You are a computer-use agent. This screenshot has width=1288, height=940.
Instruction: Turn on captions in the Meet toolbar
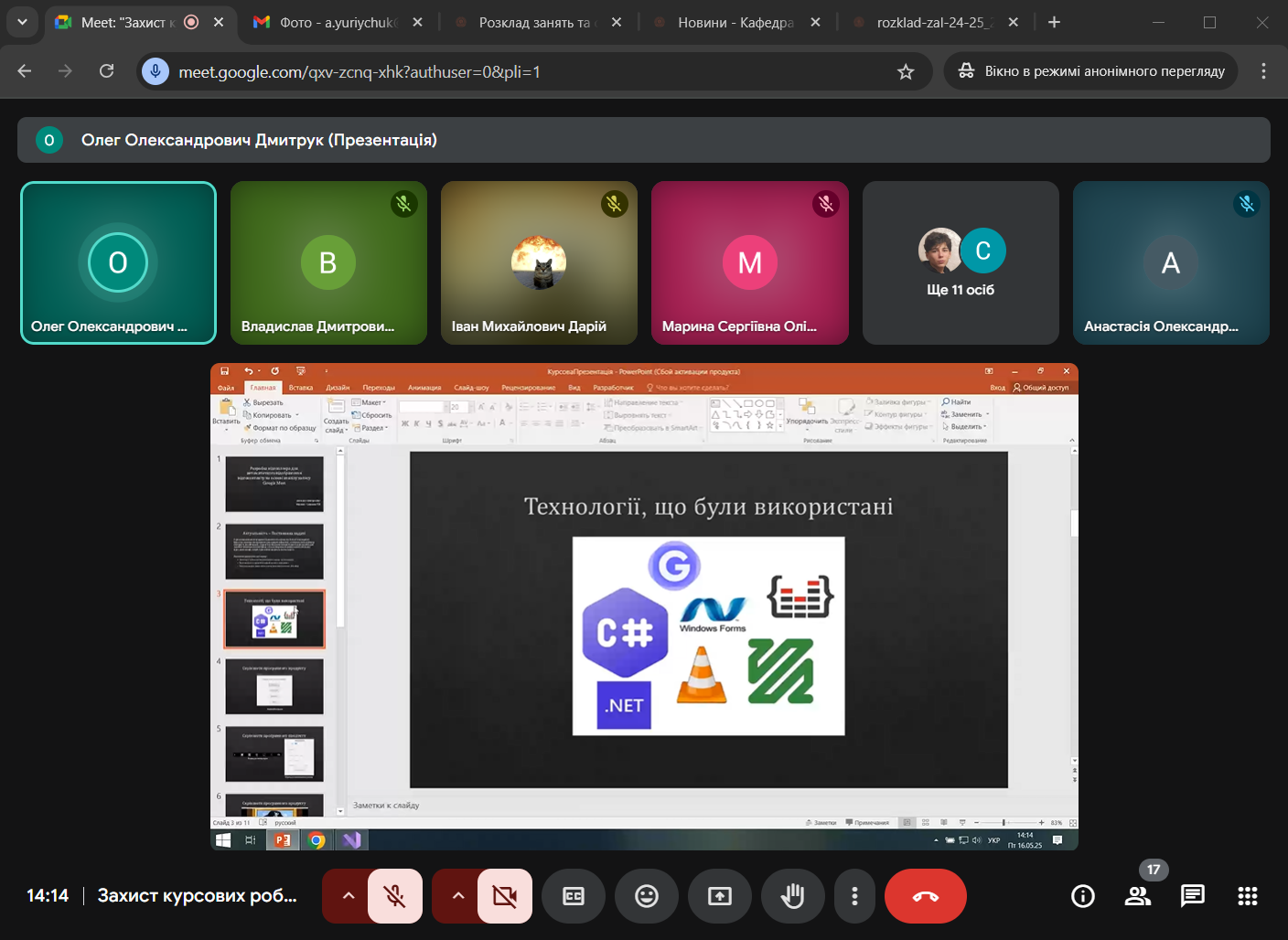point(574,896)
